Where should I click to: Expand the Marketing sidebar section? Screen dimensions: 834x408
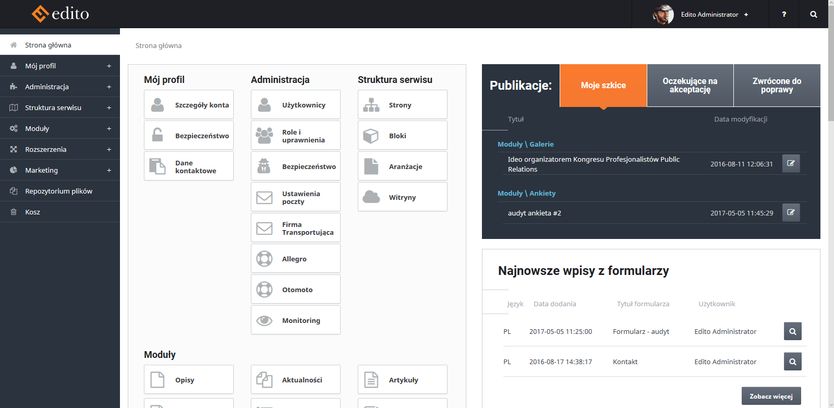60,170
